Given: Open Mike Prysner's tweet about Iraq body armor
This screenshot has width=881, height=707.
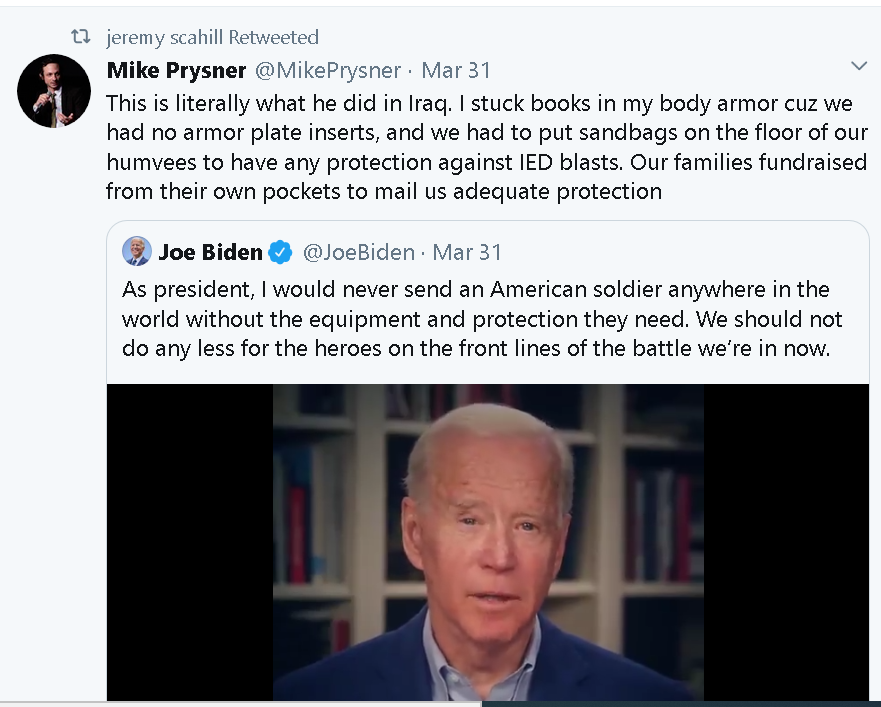Looking at the screenshot, I should (487, 147).
